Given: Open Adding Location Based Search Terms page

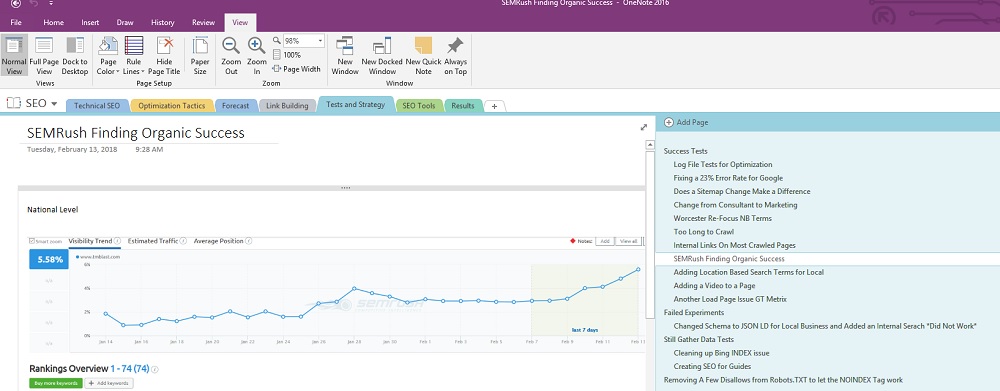Looking at the screenshot, I should pos(749,272).
